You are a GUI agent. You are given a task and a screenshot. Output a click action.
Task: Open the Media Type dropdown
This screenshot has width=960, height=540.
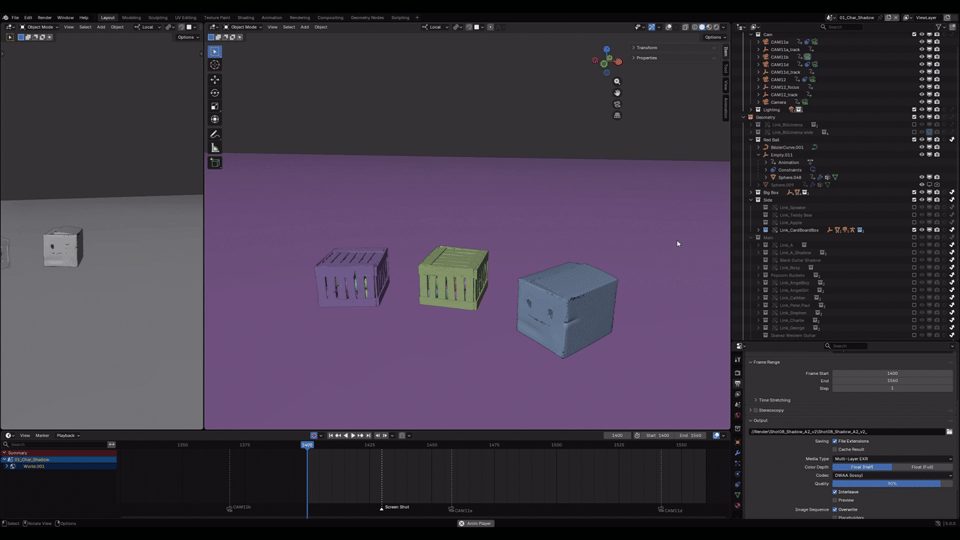892,459
